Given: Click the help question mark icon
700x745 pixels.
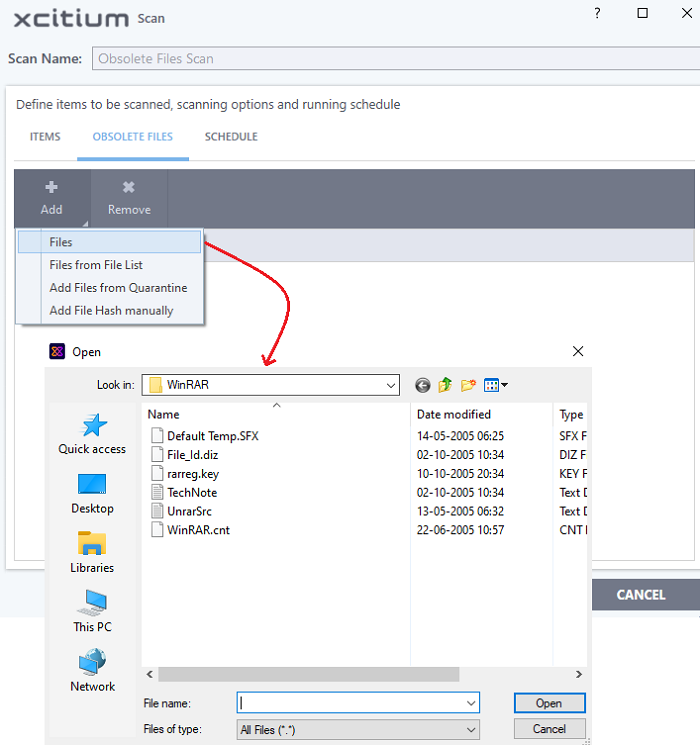Looking at the screenshot, I should pyautogui.click(x=597, y=13).
